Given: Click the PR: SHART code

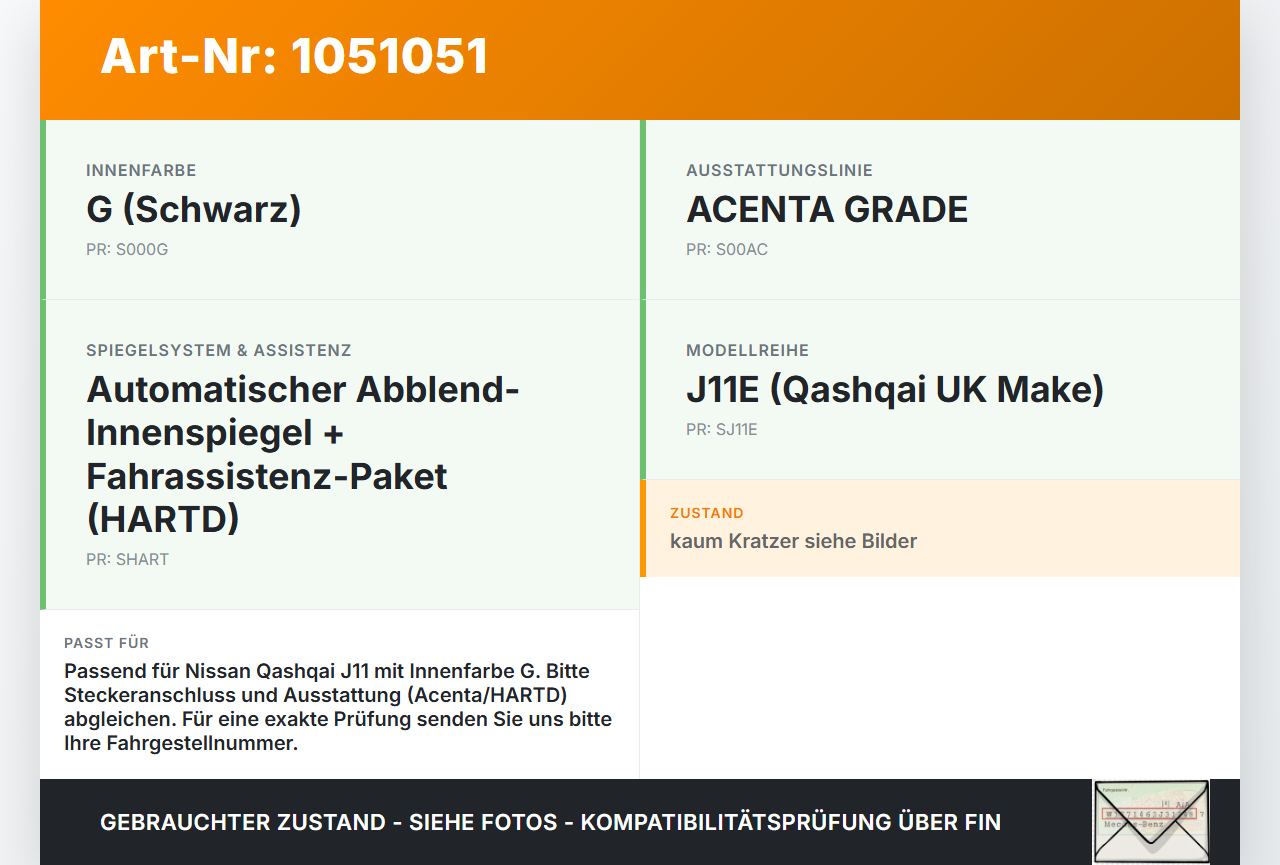Looking at the screenshot, I should [x=127, y=559].
